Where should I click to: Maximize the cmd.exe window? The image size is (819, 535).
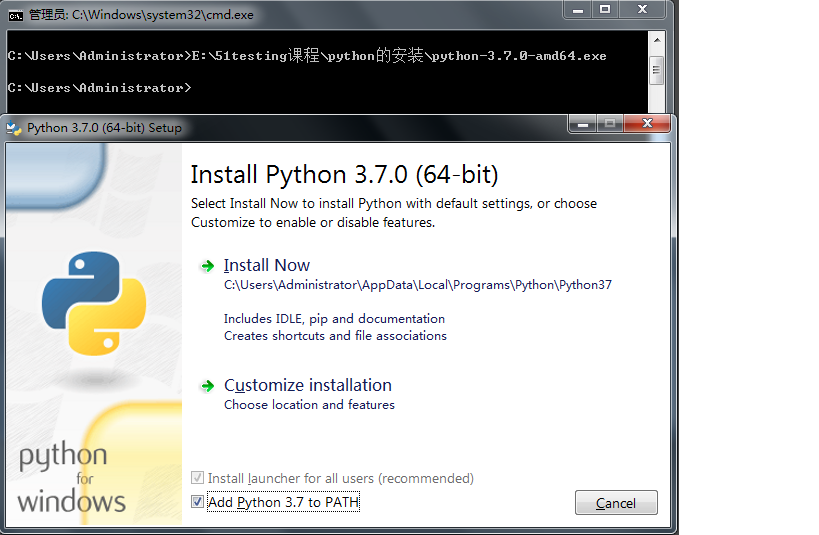pyautogui.click(x=605, y=9)
